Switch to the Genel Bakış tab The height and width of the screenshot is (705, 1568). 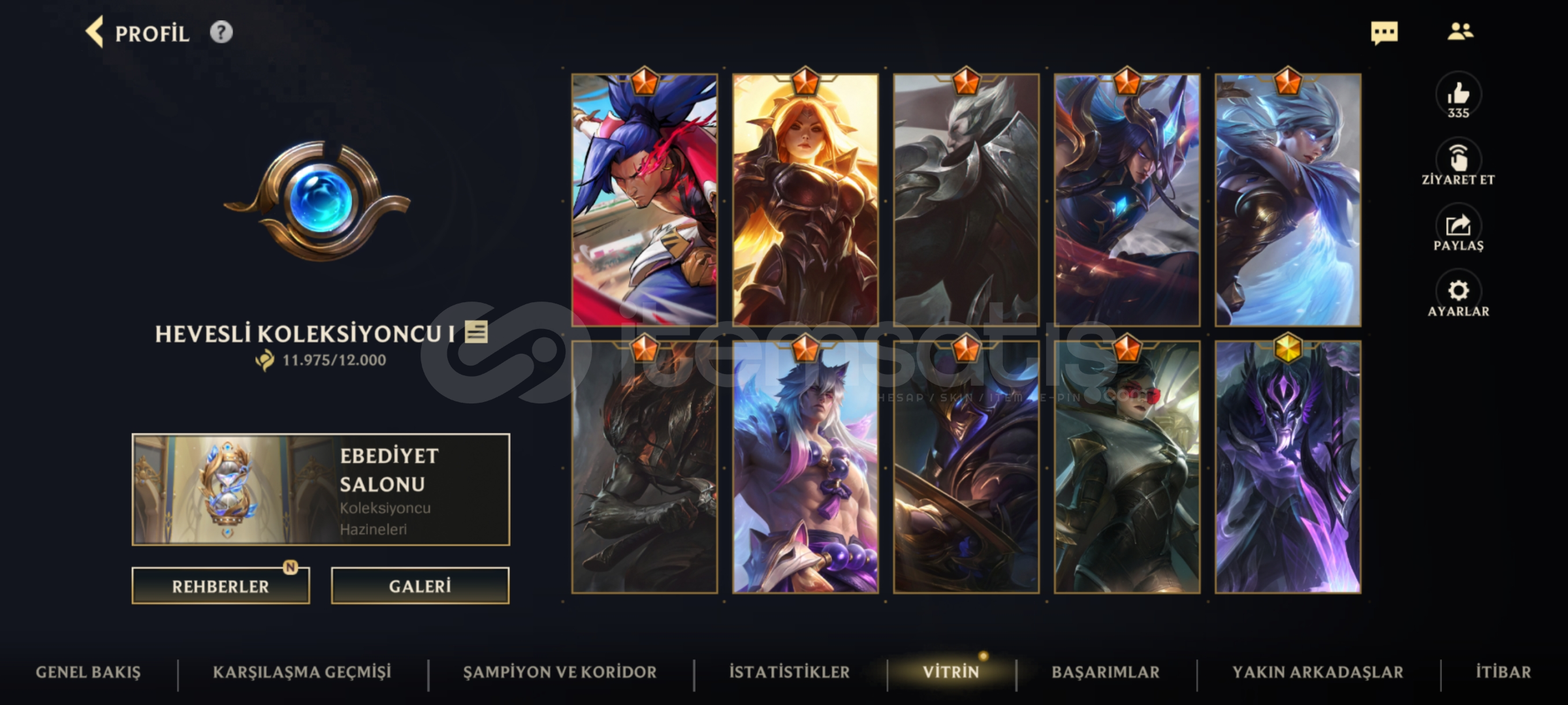click(88, 672)
